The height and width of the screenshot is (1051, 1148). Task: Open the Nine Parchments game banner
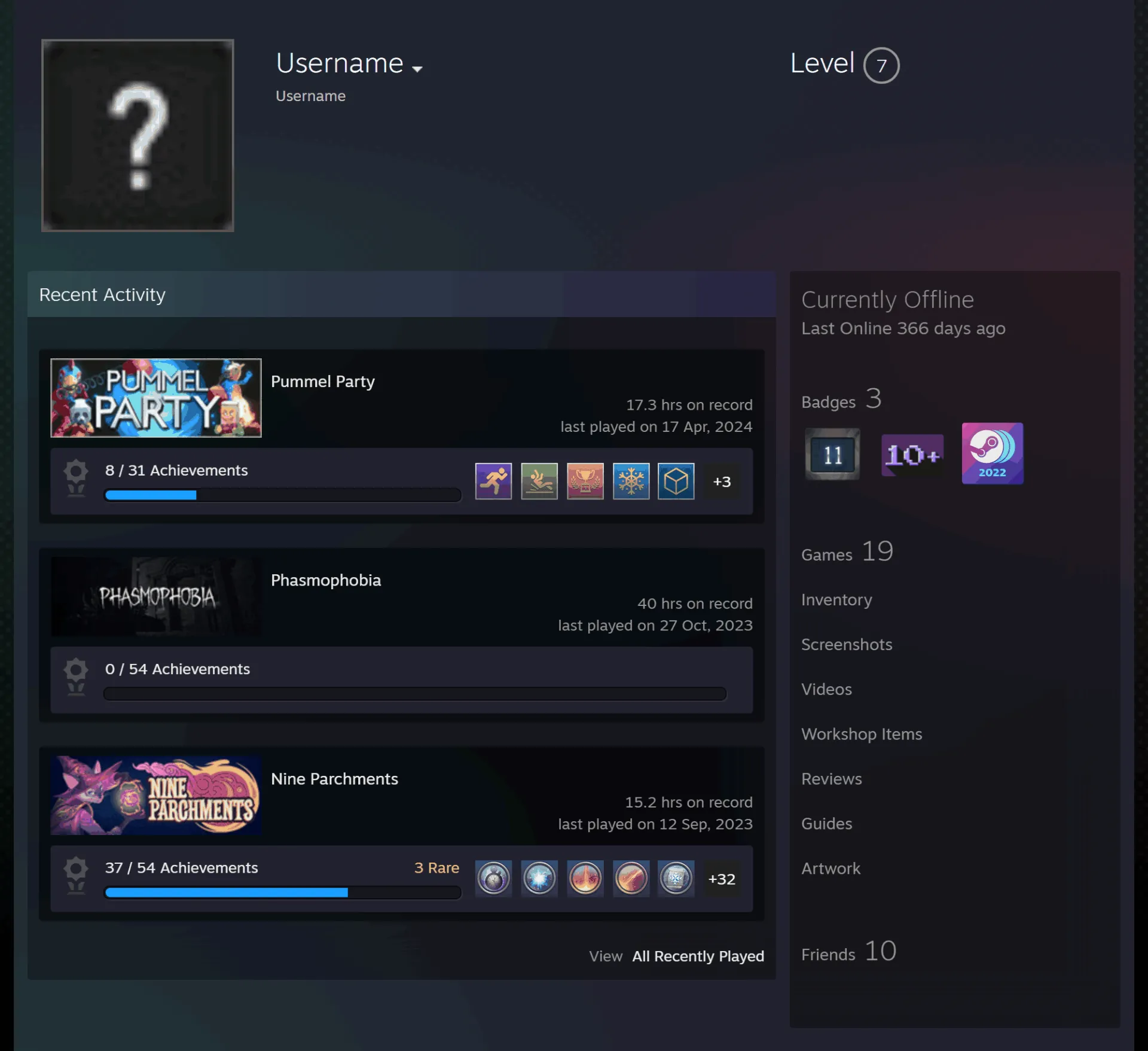(x=156, y=795)
